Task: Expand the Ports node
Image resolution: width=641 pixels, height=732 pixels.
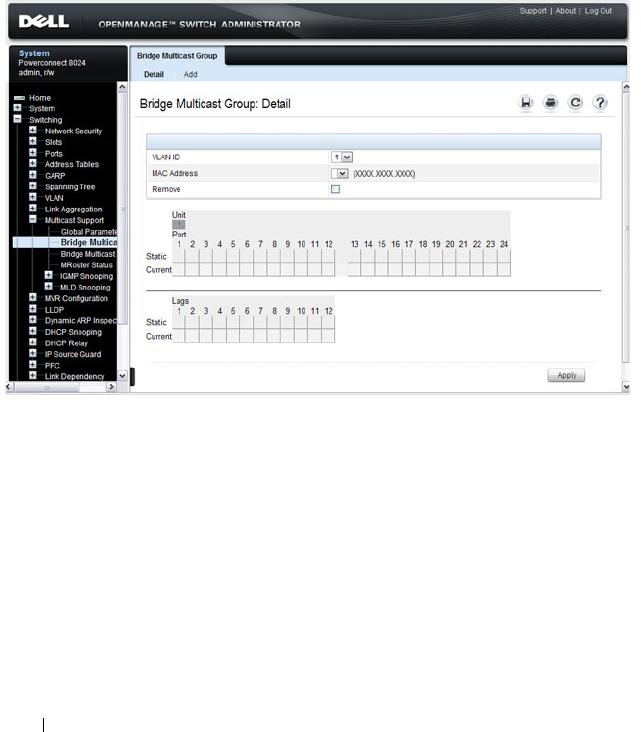Action: [x=33, y=153]
